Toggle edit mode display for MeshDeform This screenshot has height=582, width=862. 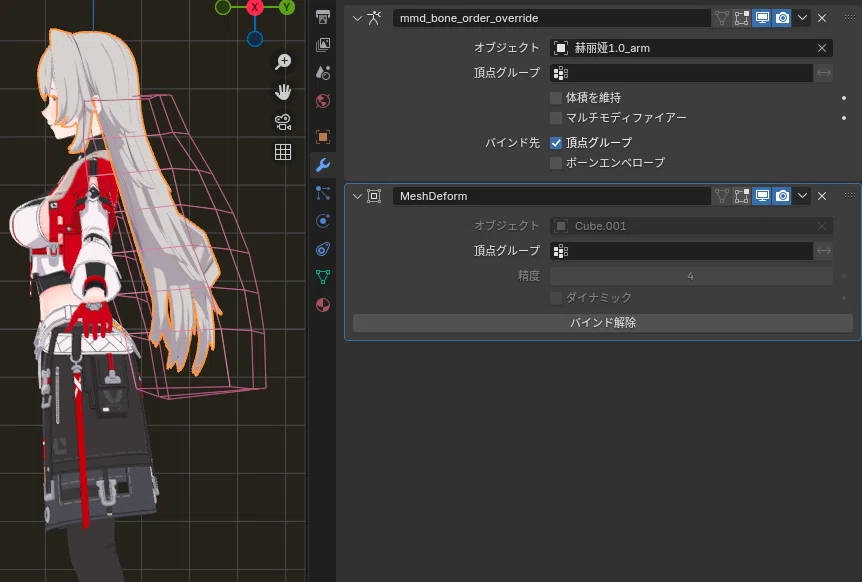[x=742, y=196]
